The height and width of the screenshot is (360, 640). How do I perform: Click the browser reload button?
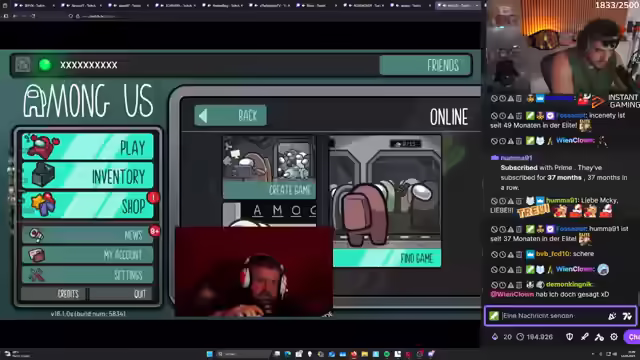point(33,16)
